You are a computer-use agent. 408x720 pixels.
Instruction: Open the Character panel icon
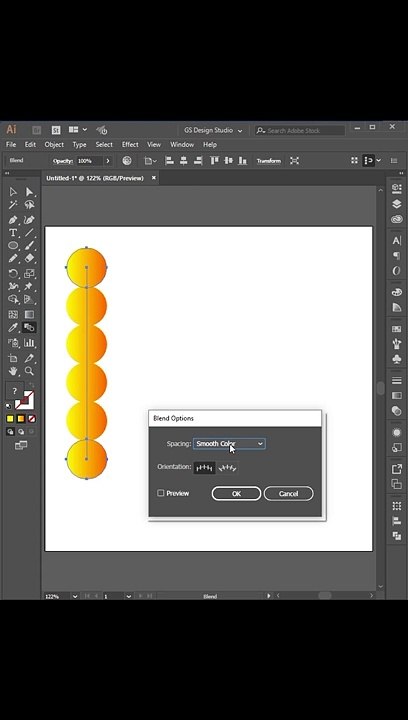click(x=397, y=241)
